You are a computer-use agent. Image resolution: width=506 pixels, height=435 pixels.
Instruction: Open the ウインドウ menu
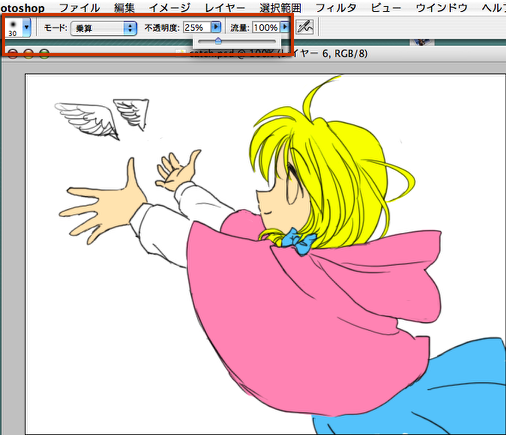coord(441,7)
